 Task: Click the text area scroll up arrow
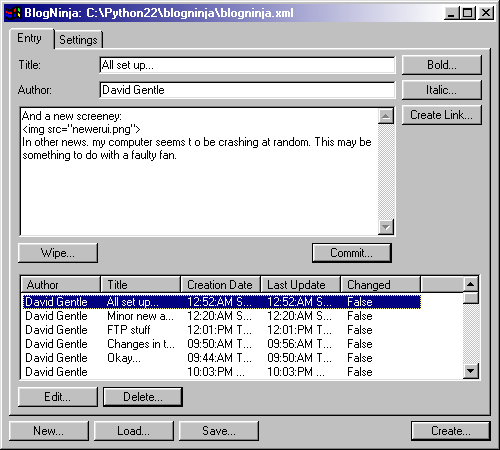coord(386,116)
